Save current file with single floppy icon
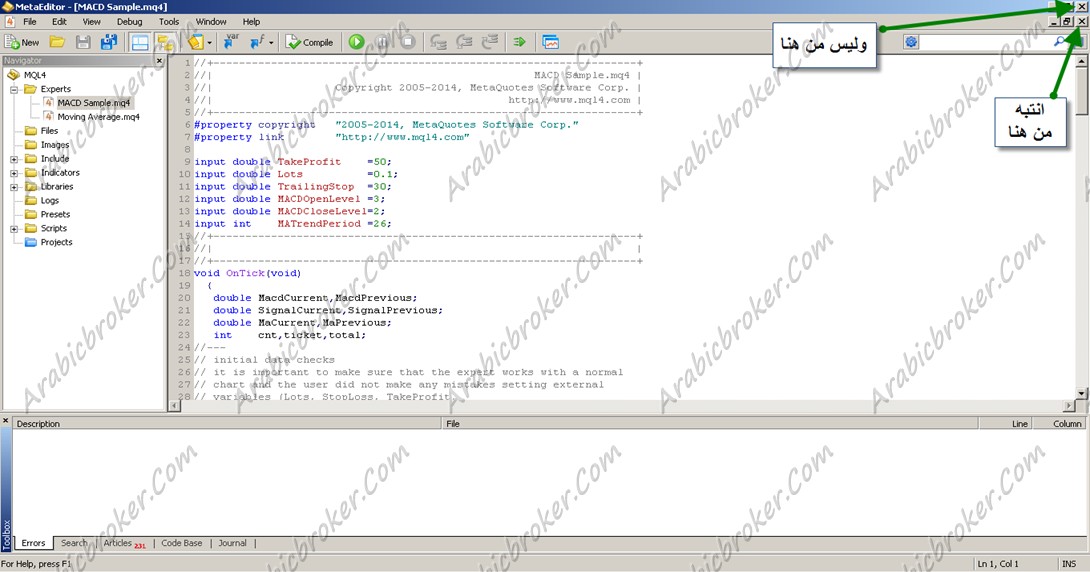 tap(83, 42)
